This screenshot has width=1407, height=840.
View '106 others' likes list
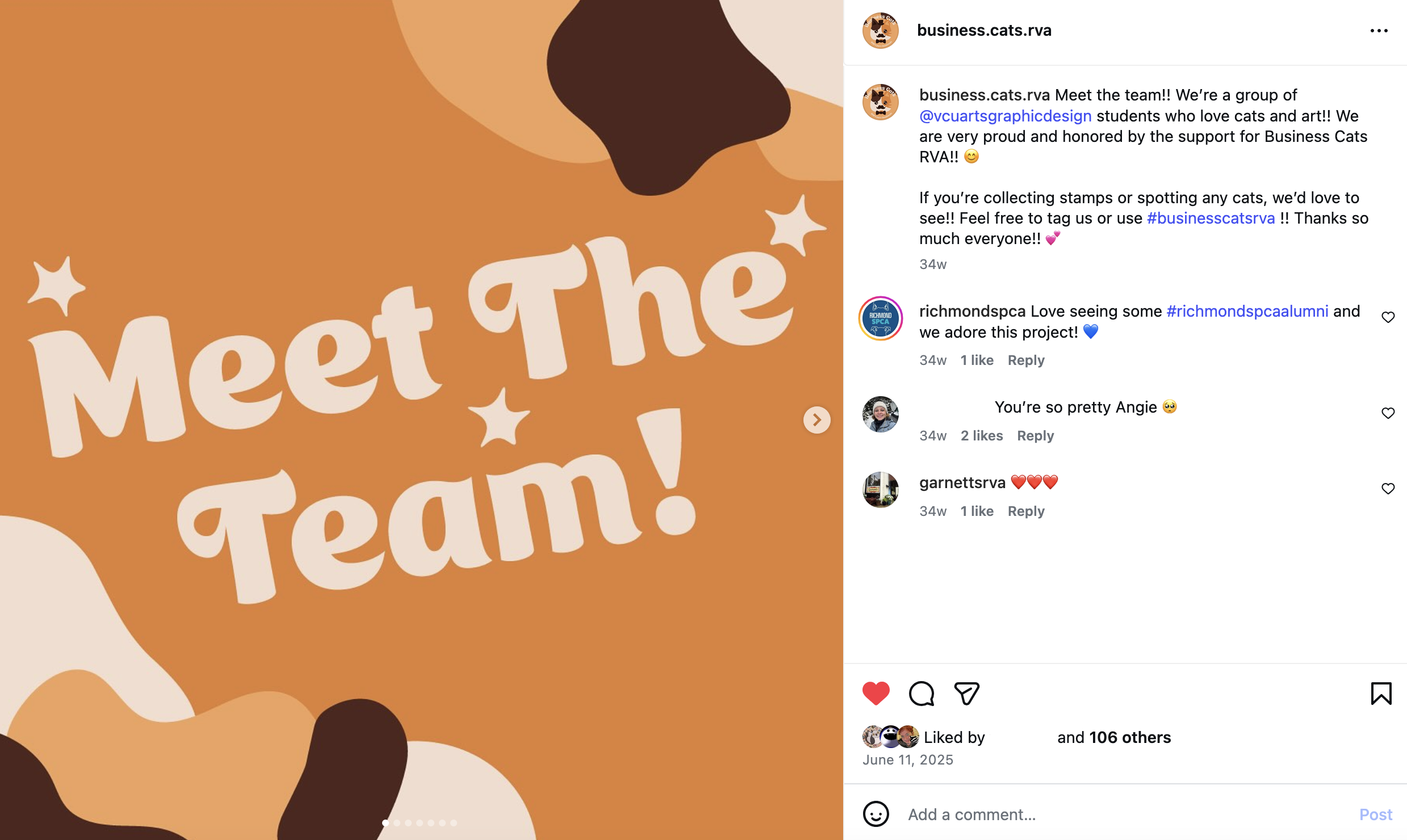pyautogui.click(x=1129, y=737)
